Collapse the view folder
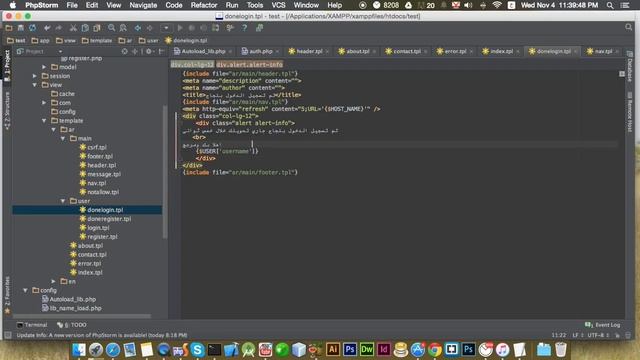The width and height of the screenshot is (640, 360). (35, 85)
